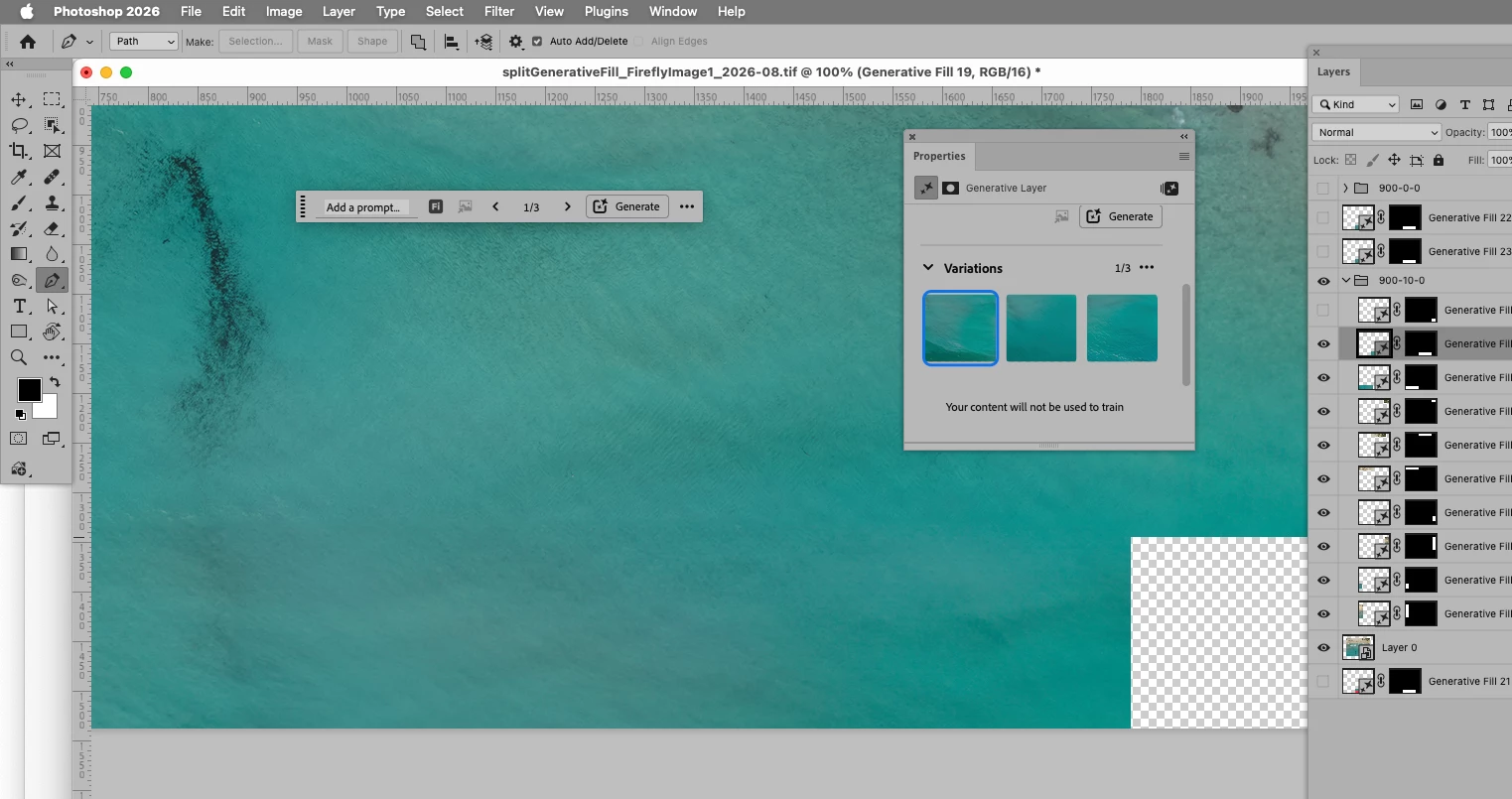Open the Filter menu

[x=499, y=11]
